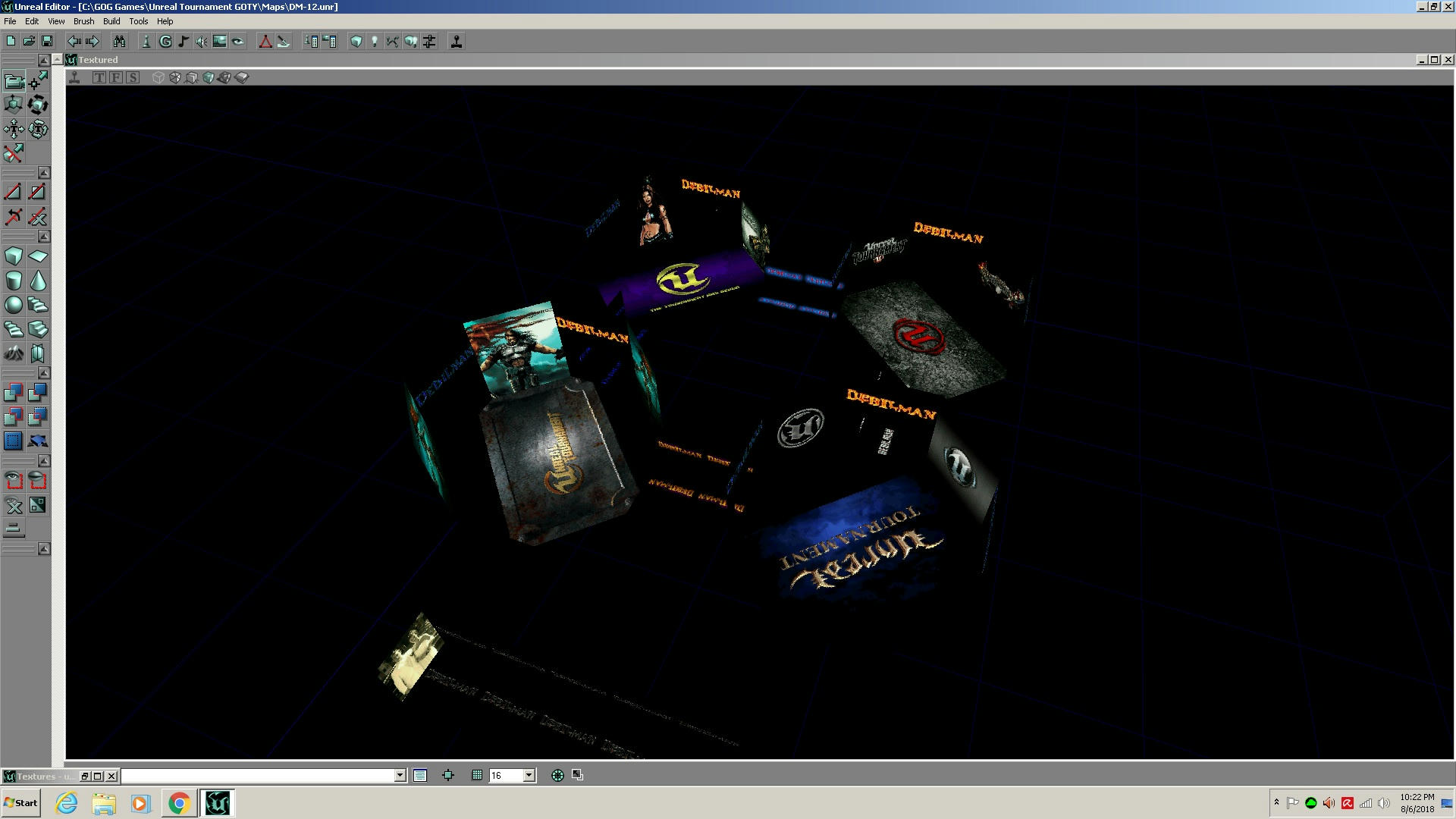Build a terrain brush

pyautogui.click(x=14, y=353)
